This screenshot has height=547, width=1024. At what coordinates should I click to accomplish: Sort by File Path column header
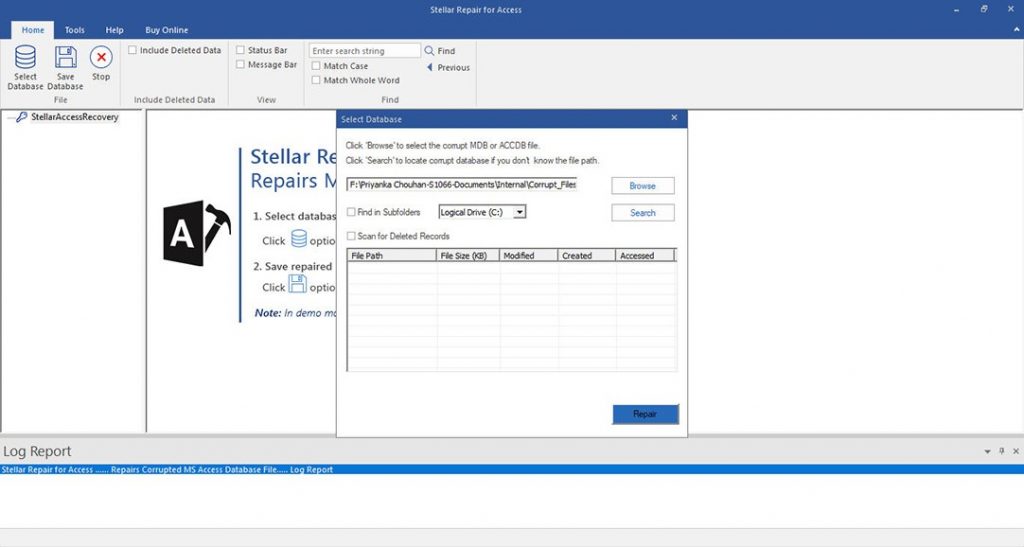391,255
